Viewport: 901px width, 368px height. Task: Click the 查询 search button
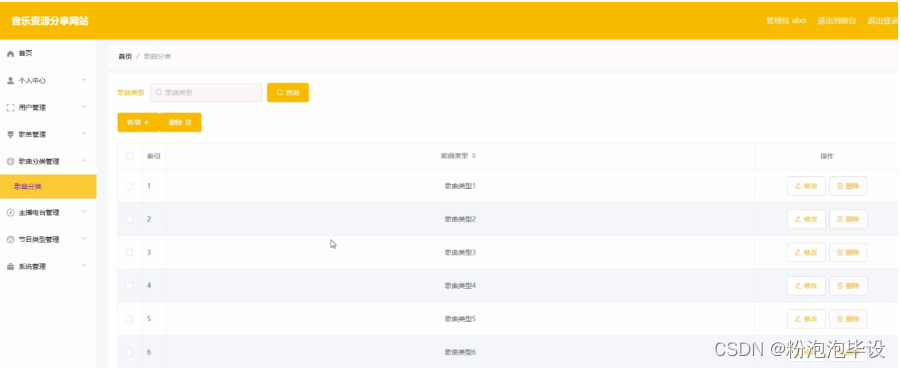pyautogui.click(x=288, y=93)
